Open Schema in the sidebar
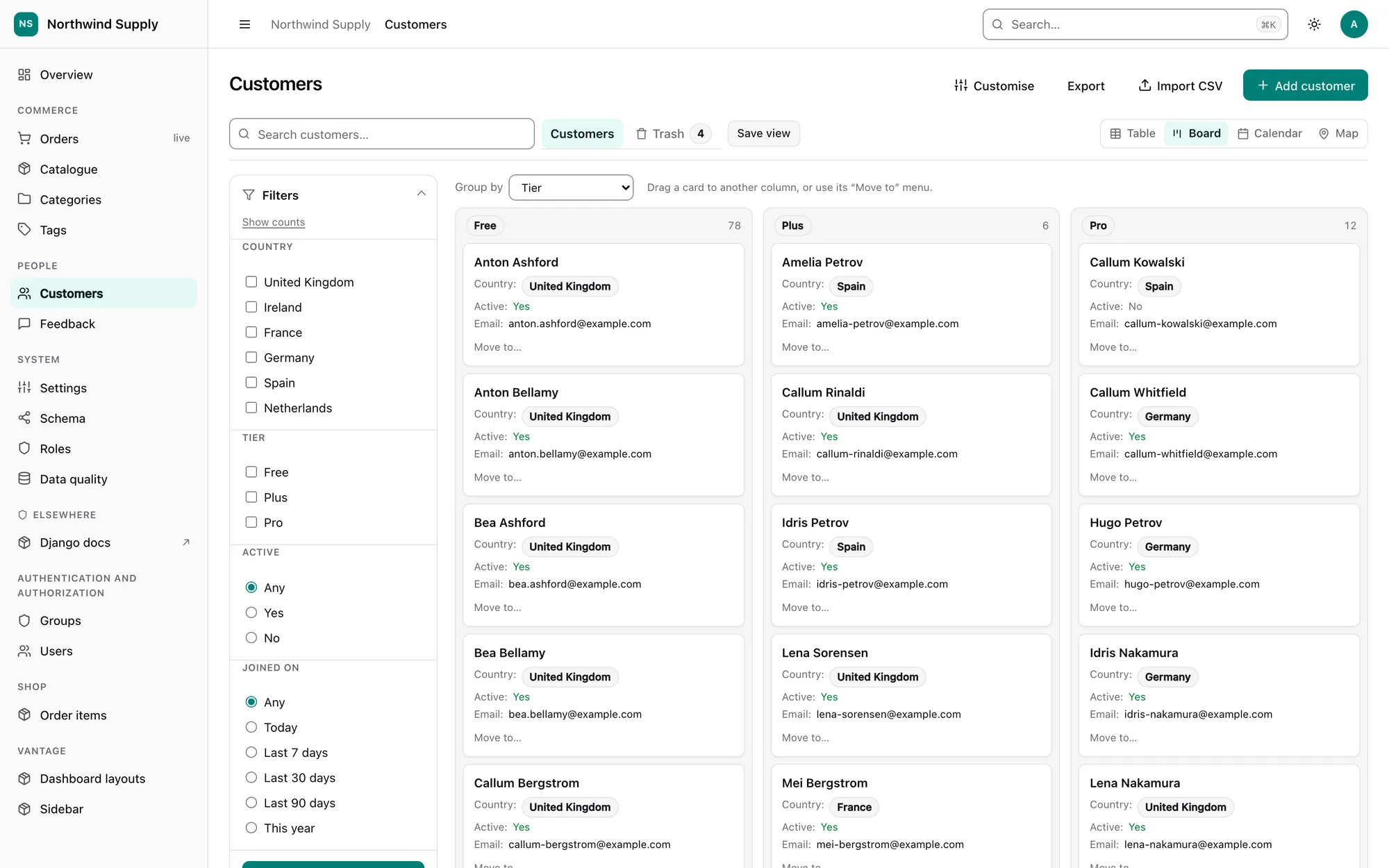Screen dimensions: 1389x868 coord(103,418)
